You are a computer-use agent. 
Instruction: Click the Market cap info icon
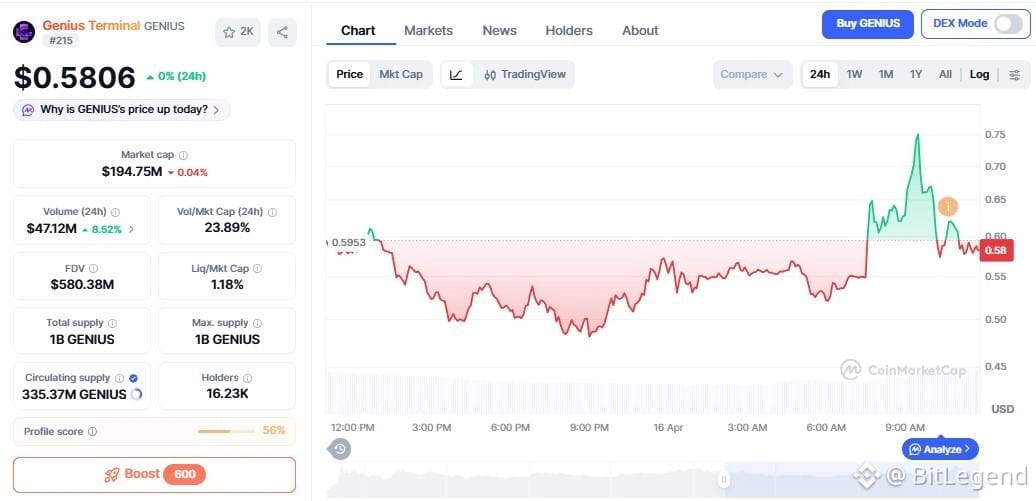pyautogui.click(x=183, y=155)
